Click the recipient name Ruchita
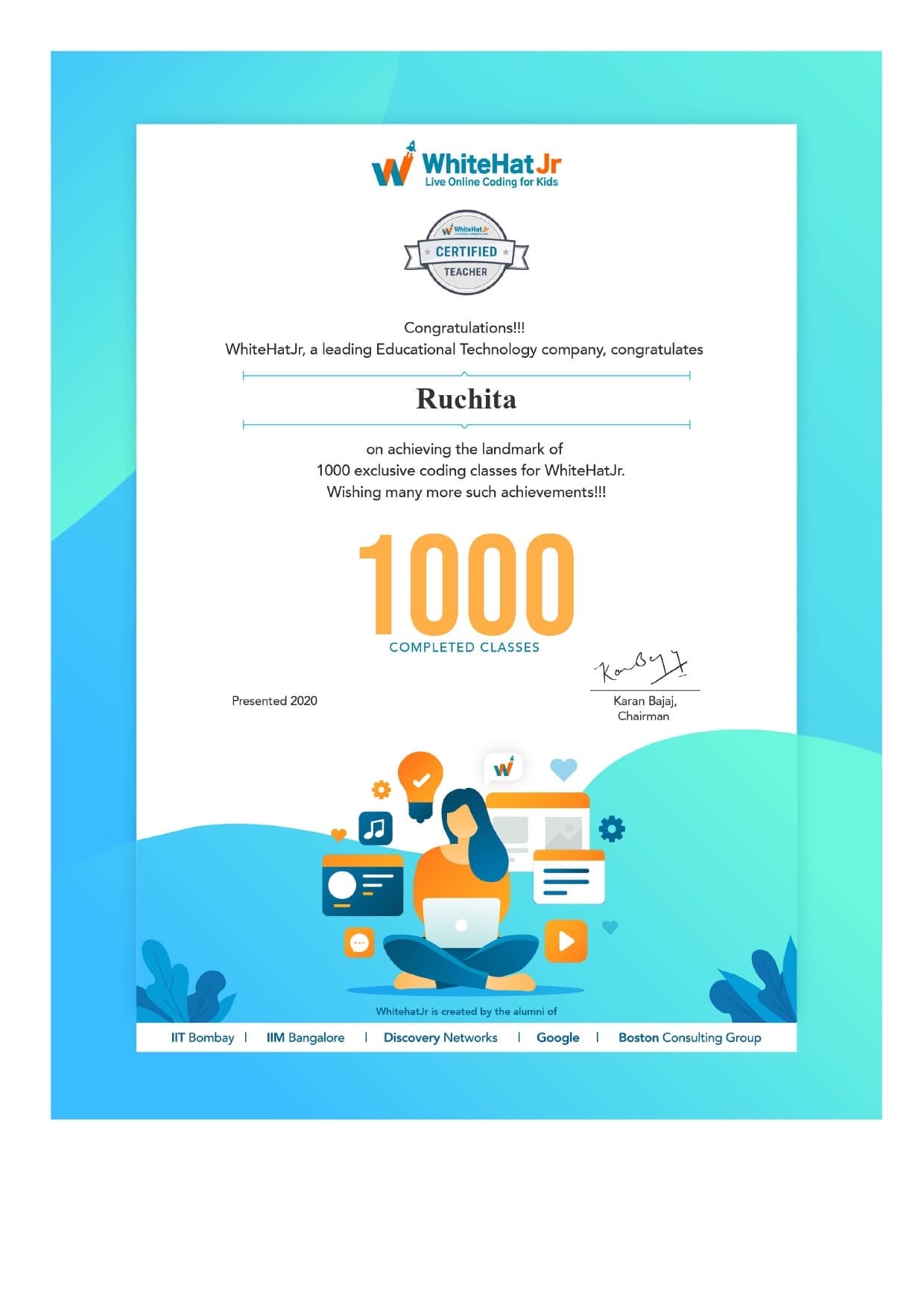The width and height of the screenshot is (924, 1306). [466, 399]
